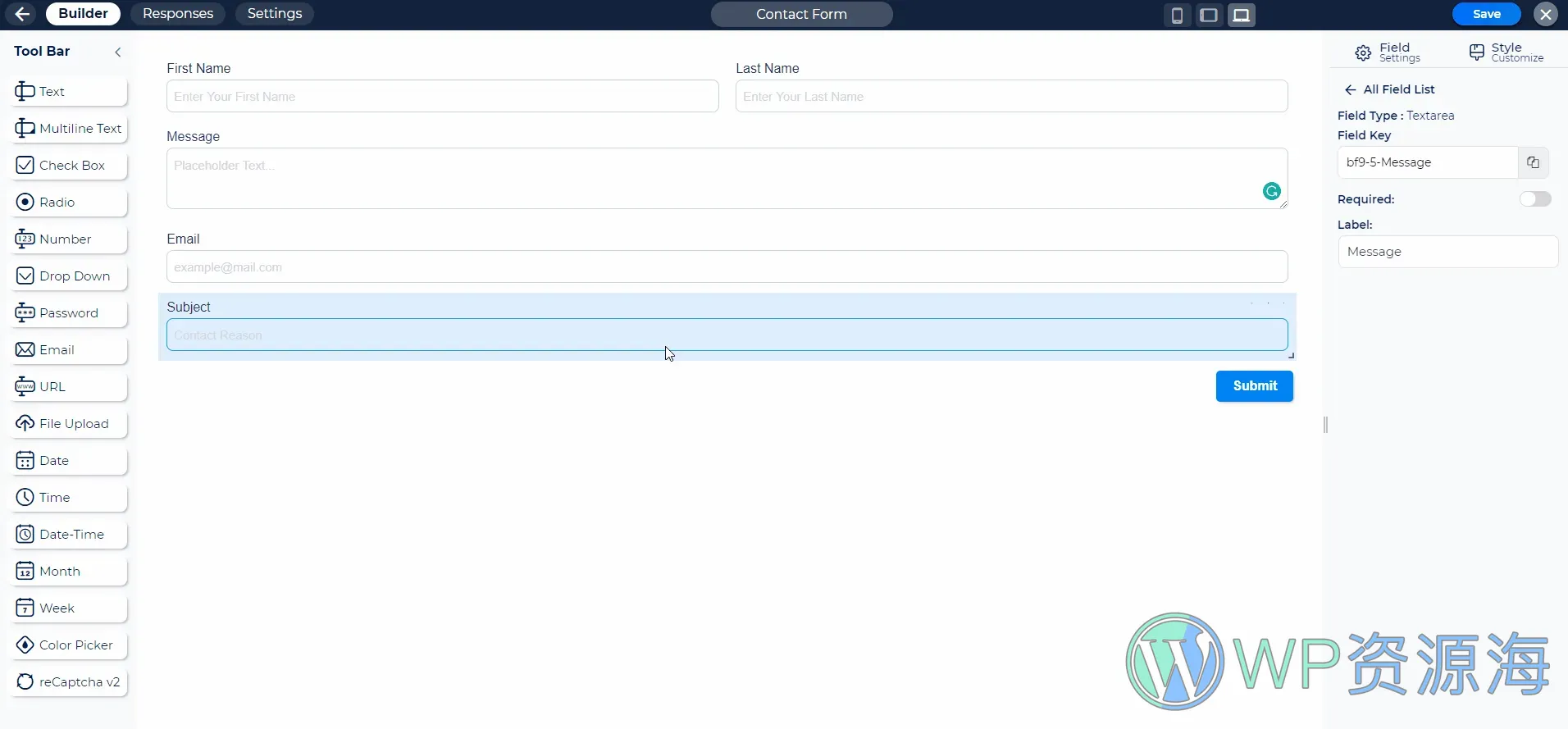This screenshot has width=1568, height=729.
Task: Click the Label input containing Message
Action: click(1447, 252)
